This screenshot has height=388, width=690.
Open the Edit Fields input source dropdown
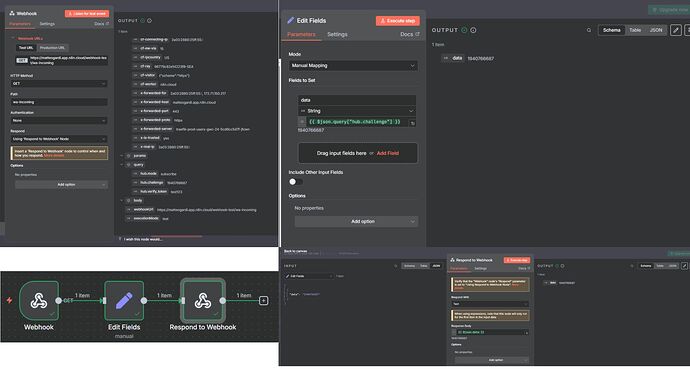pos(308,276)
